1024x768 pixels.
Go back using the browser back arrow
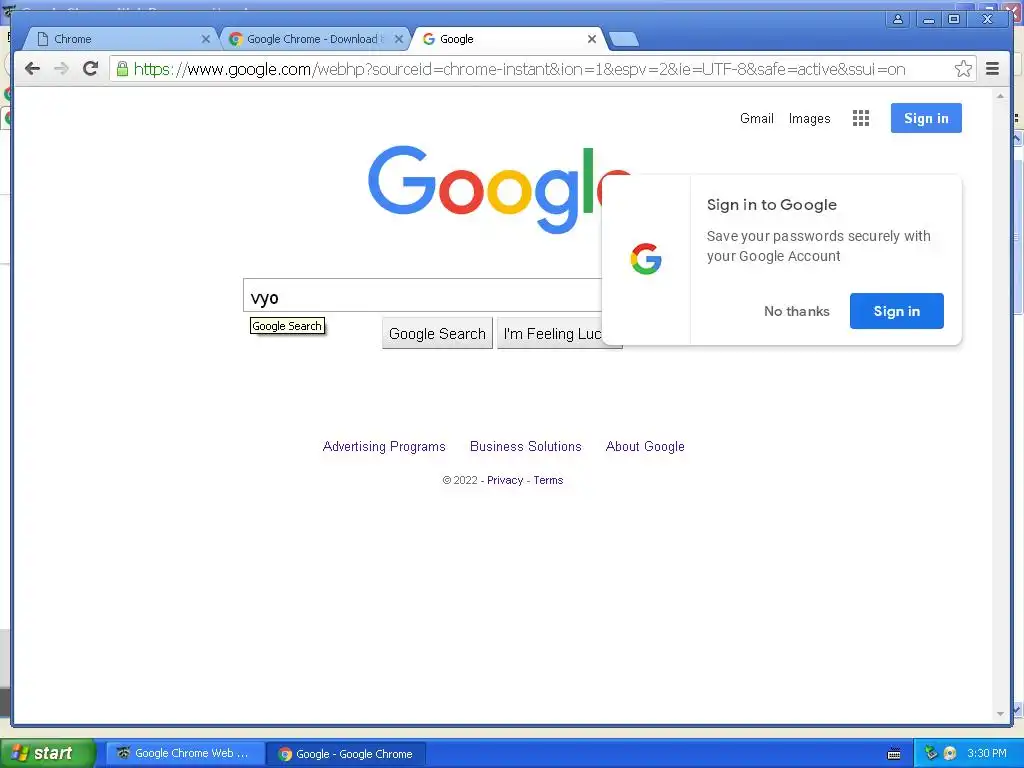pos(32,69)
